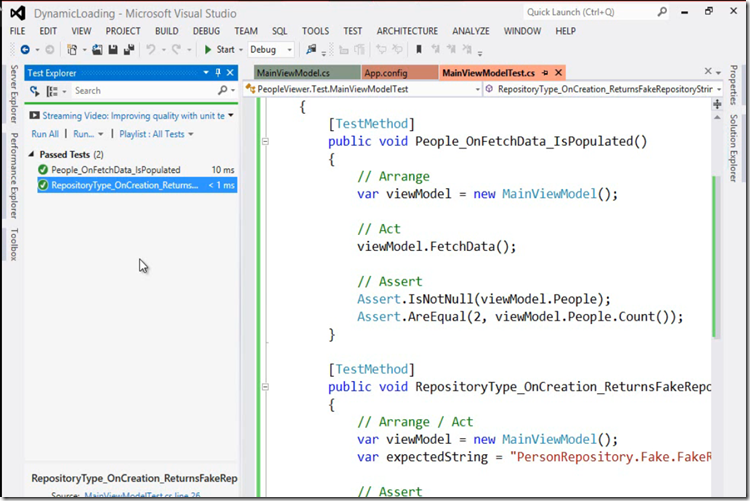Open the Server Explorer side tab

click(14, 94)
